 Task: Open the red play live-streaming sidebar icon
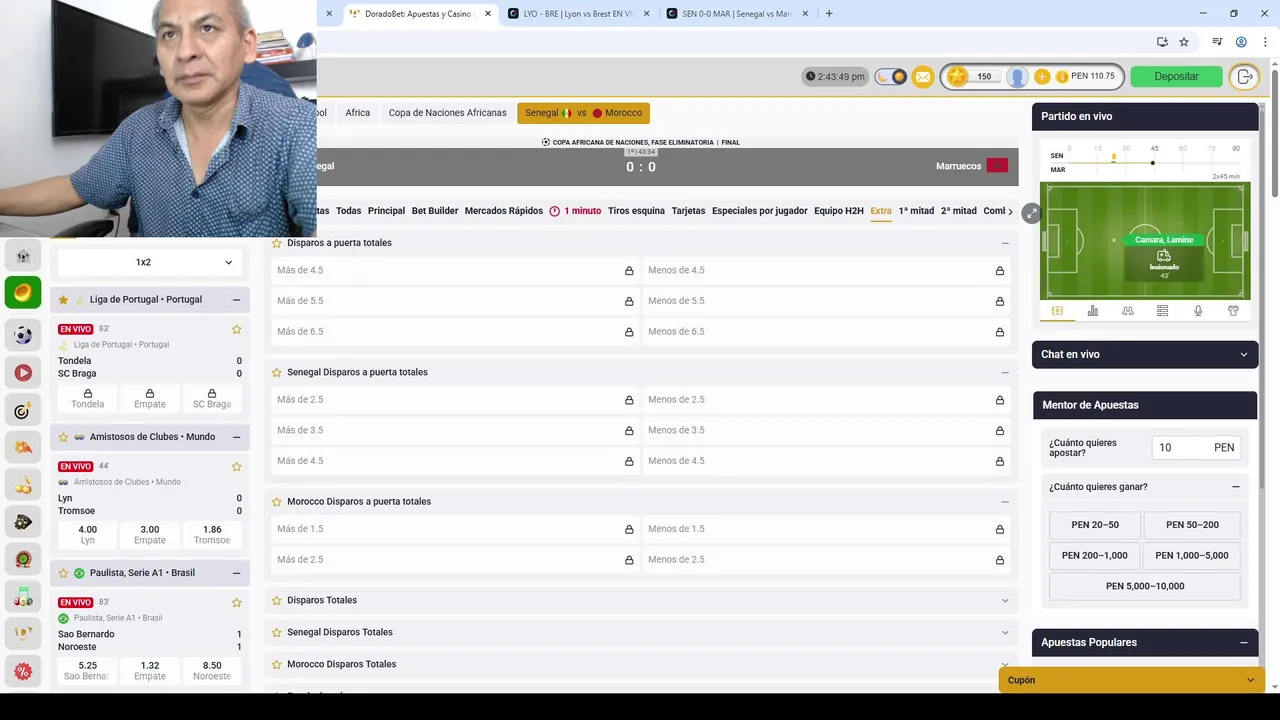click(x=23, y=373)
